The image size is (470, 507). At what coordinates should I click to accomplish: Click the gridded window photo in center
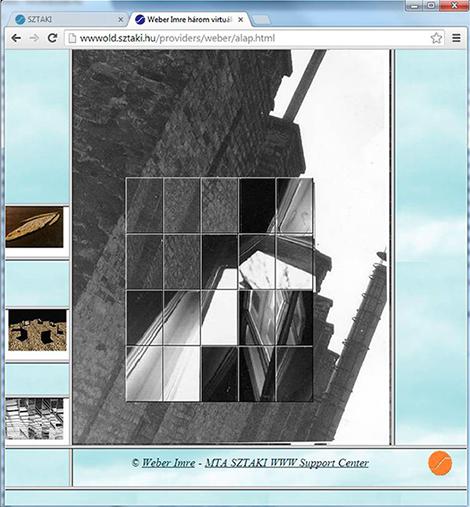pos(219,289)
